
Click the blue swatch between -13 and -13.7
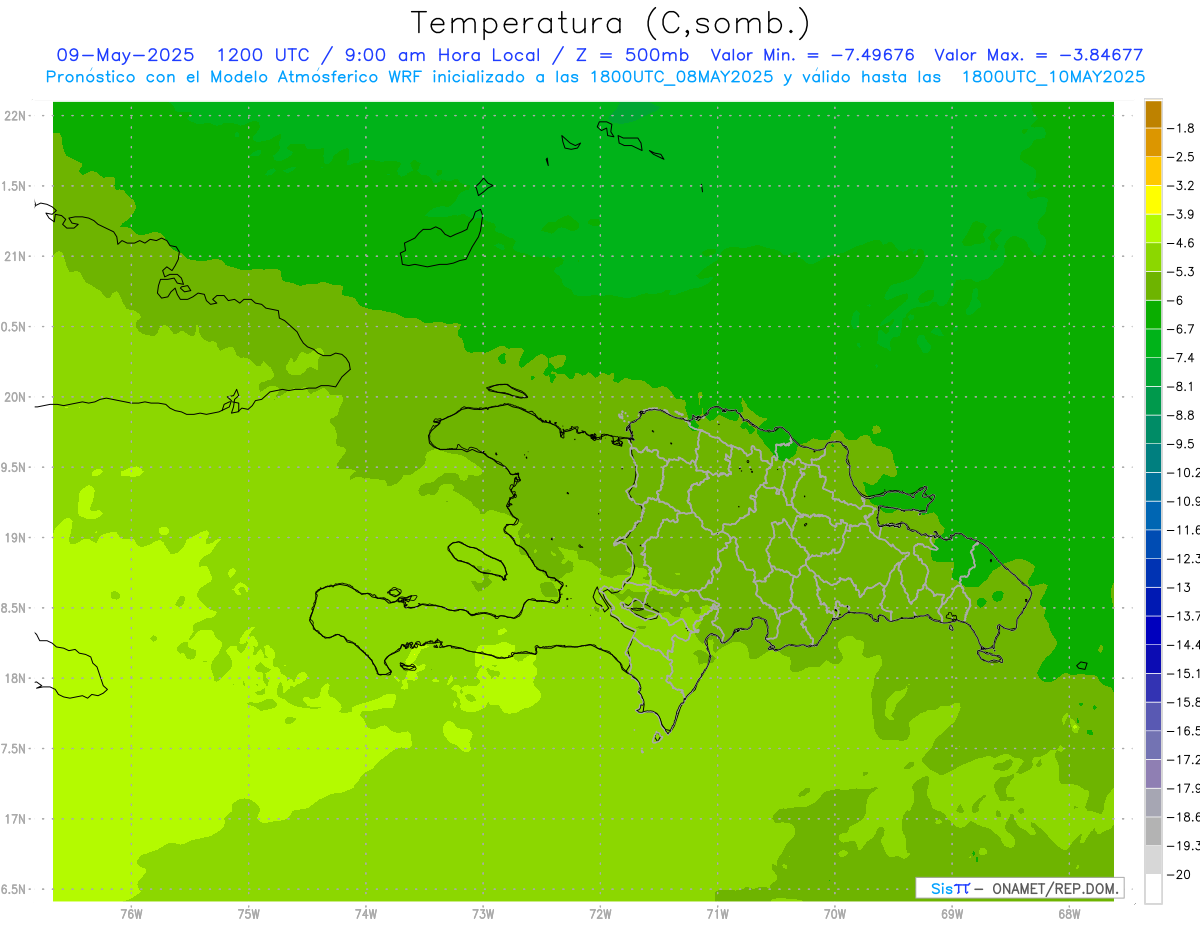click(x=1153, y=601)
